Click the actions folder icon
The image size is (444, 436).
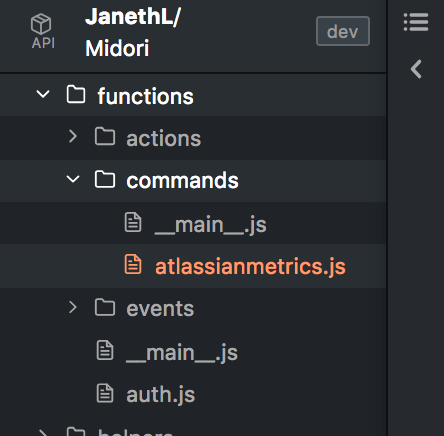pyautogui.click(x=105, y=136)
